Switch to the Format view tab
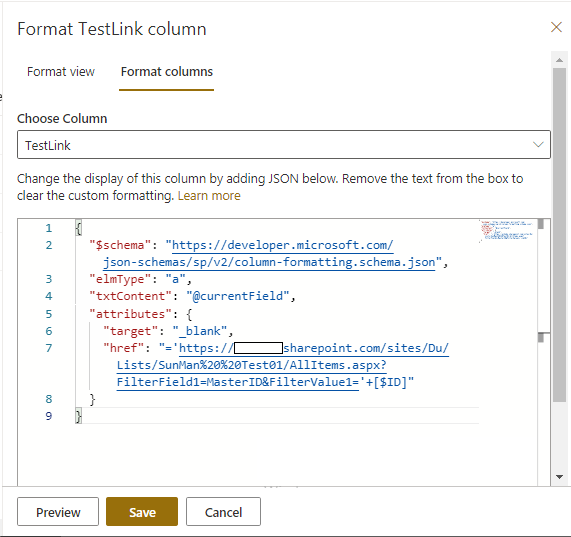571x537 pixels. (x=61, y=72)
